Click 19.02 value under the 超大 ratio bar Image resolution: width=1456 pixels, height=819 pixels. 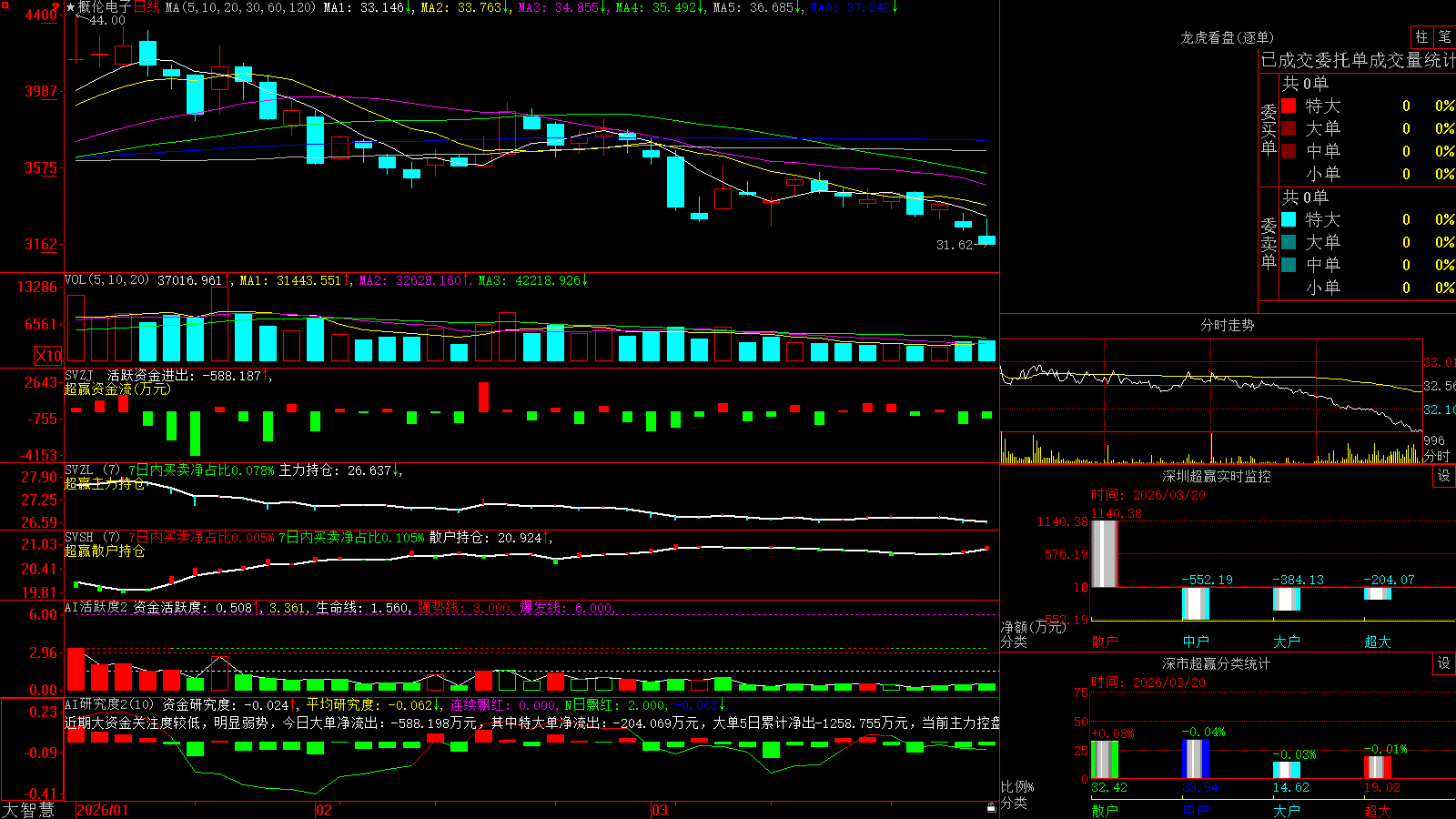[1382, 788]
